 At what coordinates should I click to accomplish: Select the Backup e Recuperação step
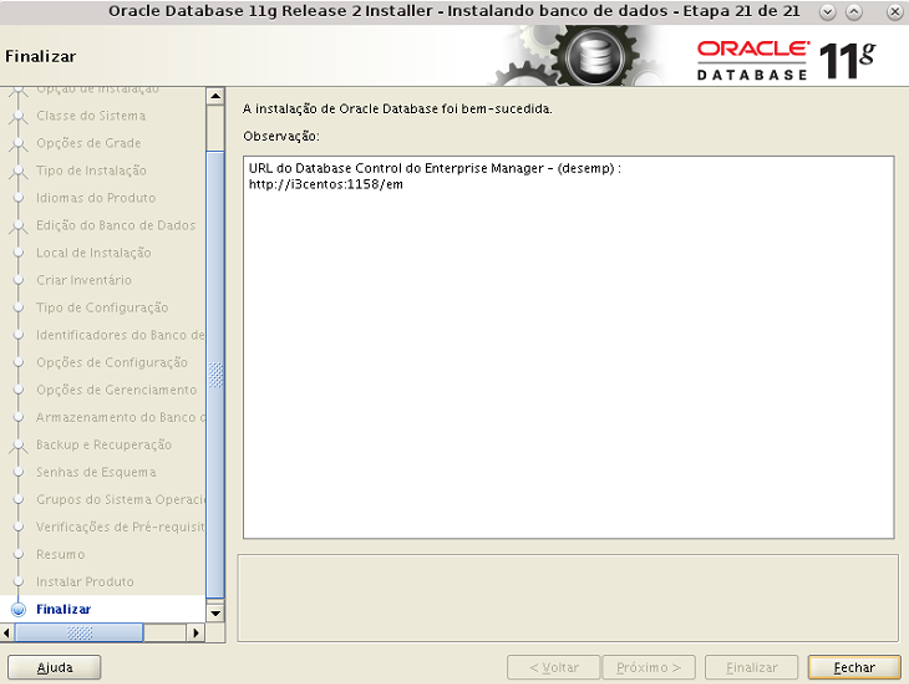(x=104, y=445)
